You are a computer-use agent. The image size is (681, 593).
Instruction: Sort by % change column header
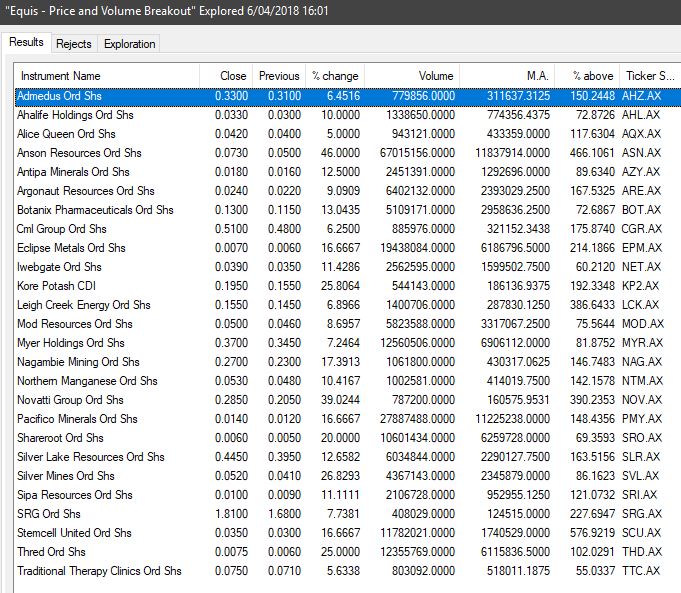point(335,76)
